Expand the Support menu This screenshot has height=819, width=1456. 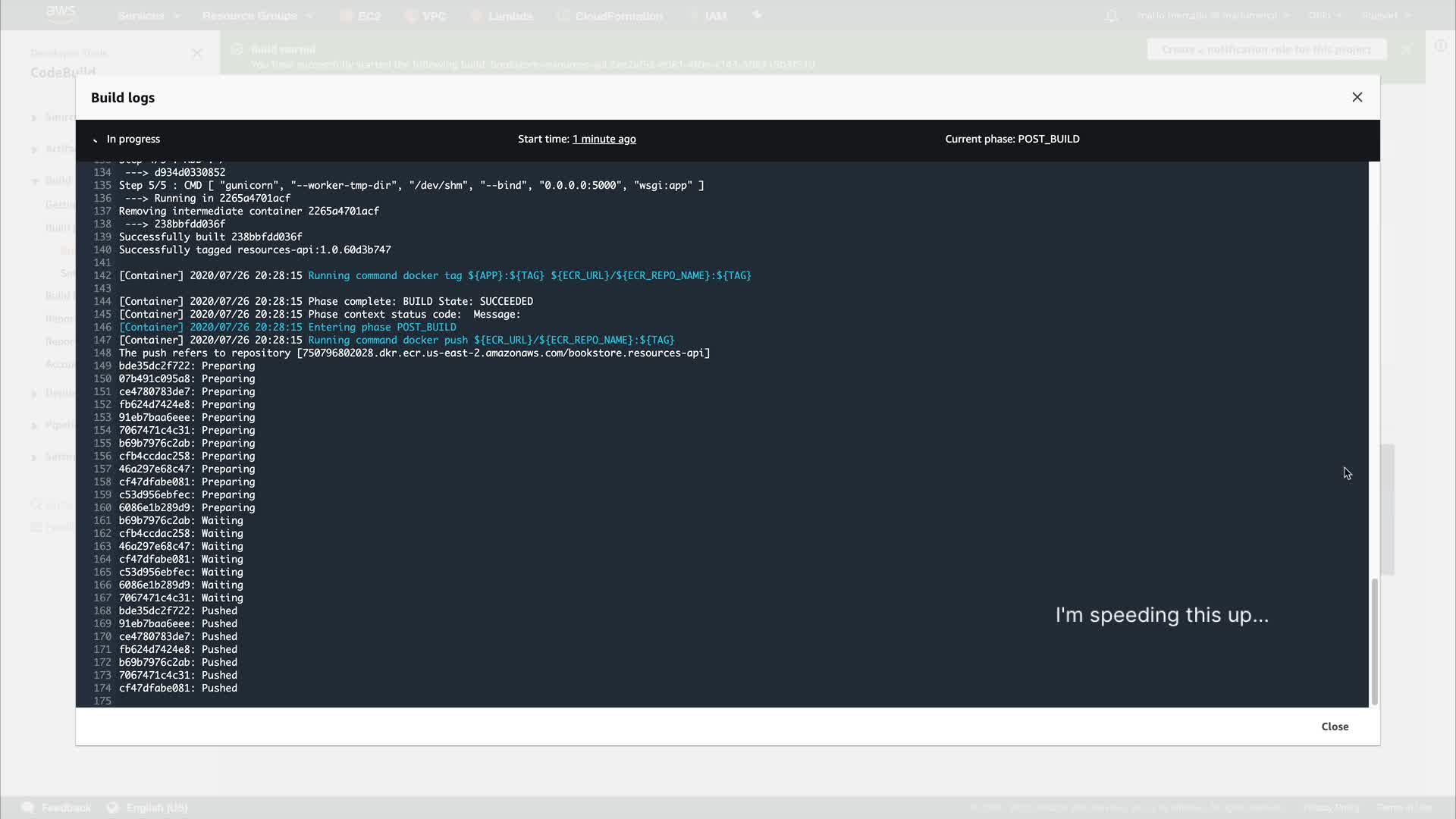click(1385, 16)
